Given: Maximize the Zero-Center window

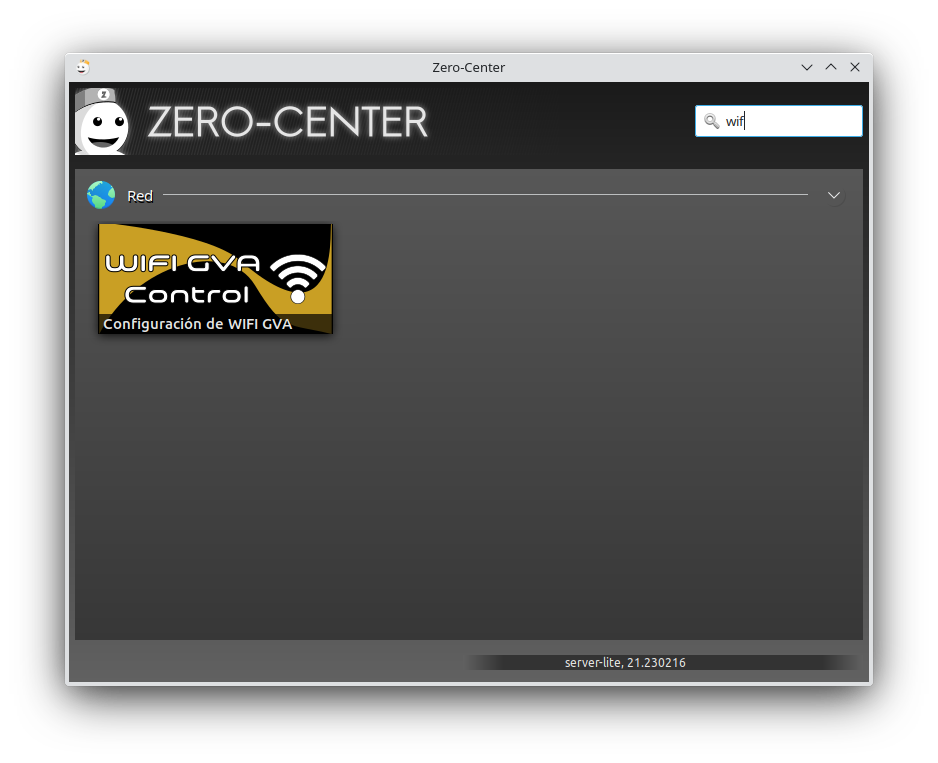Looking at the screenshot, I should tap(831, 67).
